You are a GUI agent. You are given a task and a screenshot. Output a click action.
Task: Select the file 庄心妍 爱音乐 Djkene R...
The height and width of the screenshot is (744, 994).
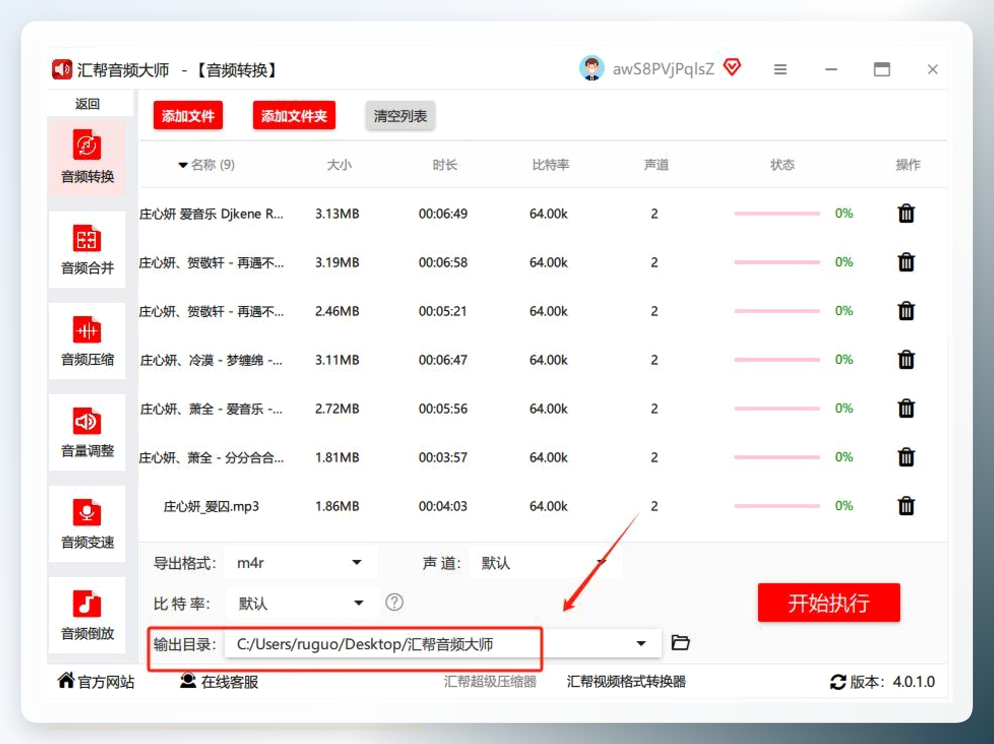tap(211, 214)
